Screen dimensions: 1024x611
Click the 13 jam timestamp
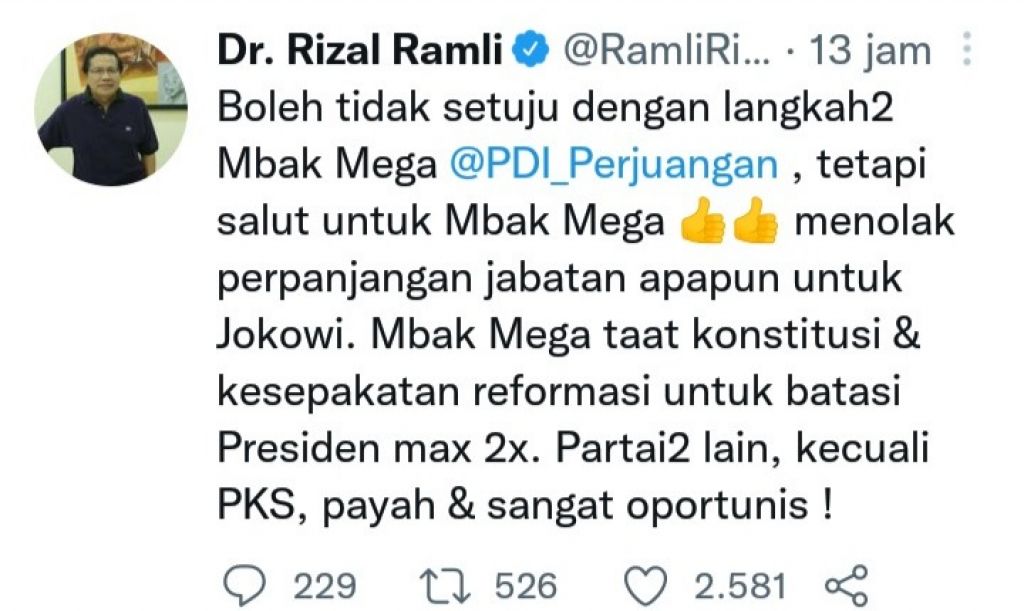[869, 51]
